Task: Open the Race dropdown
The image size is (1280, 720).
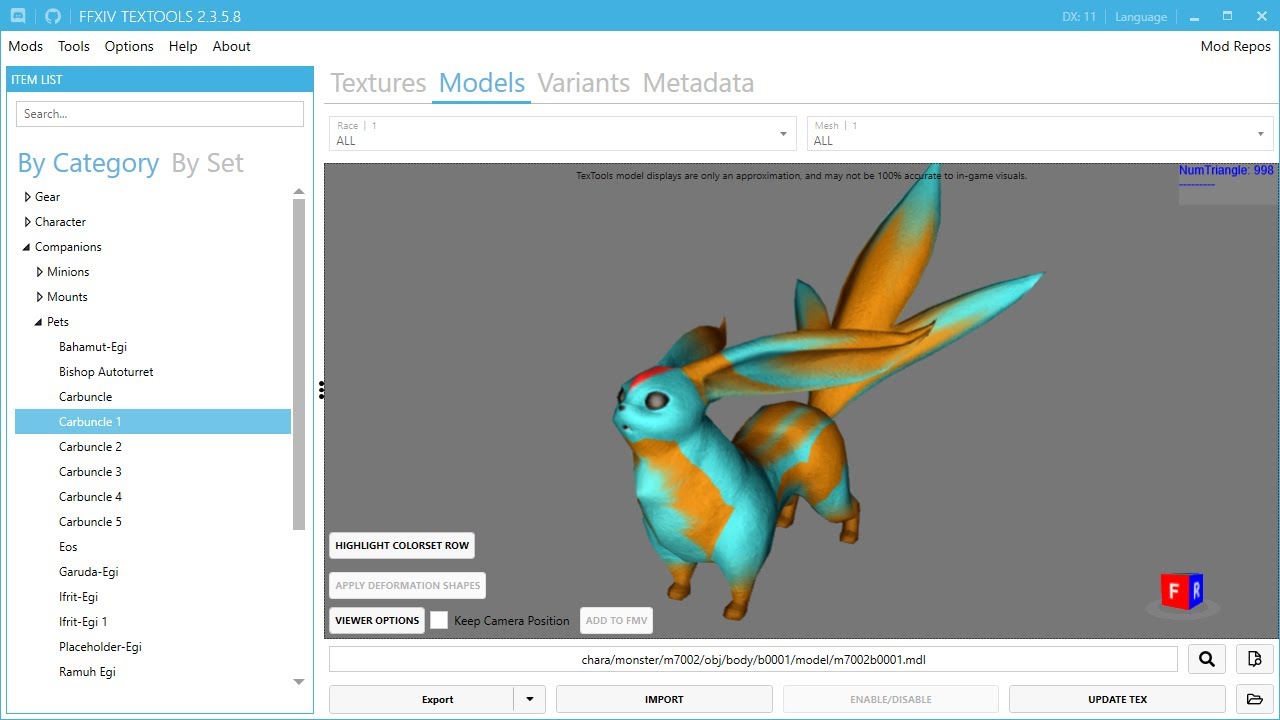Action: 563,133
